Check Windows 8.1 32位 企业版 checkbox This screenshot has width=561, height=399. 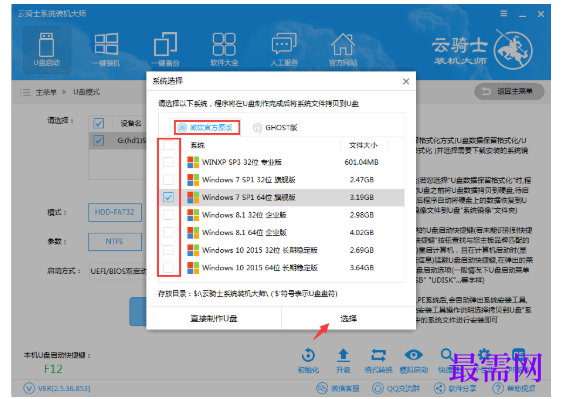click(168, 215)
